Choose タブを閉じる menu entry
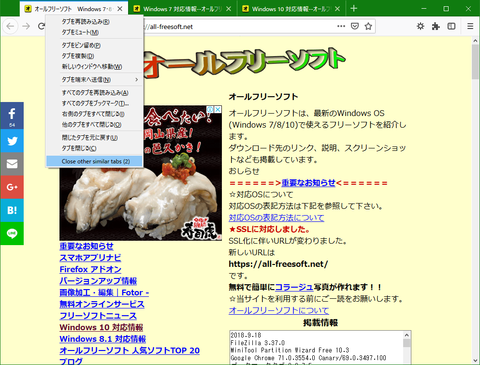This screenshot has width=480, height=365. pos(94,148)
